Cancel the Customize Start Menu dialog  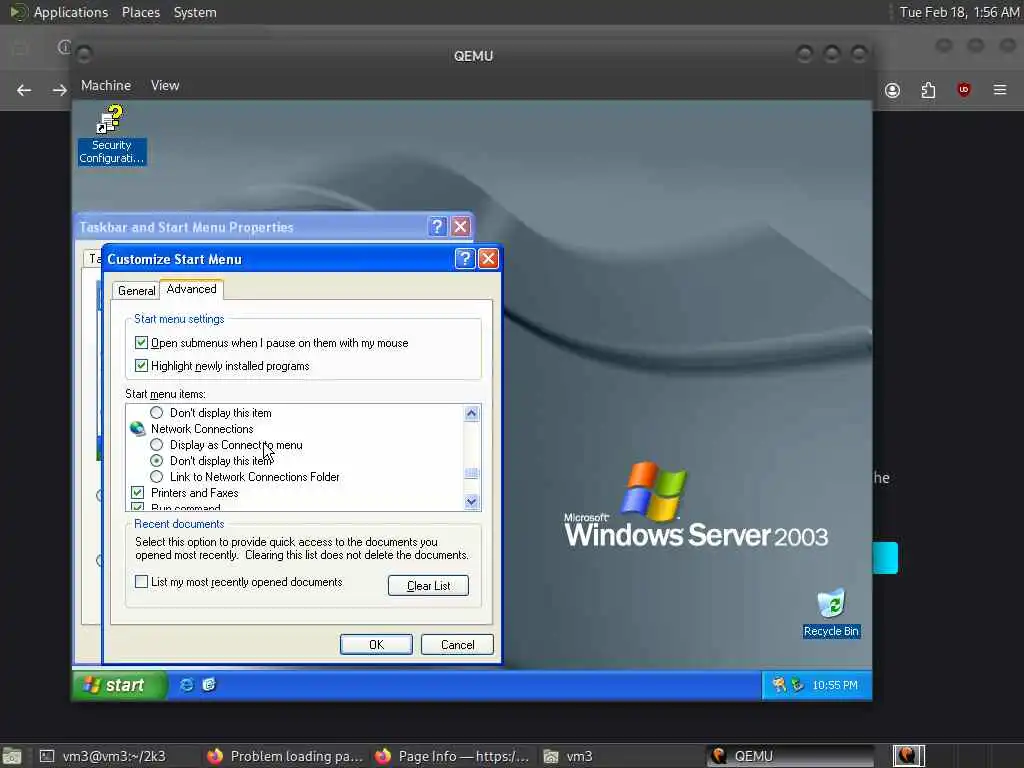tap(457, 645)
